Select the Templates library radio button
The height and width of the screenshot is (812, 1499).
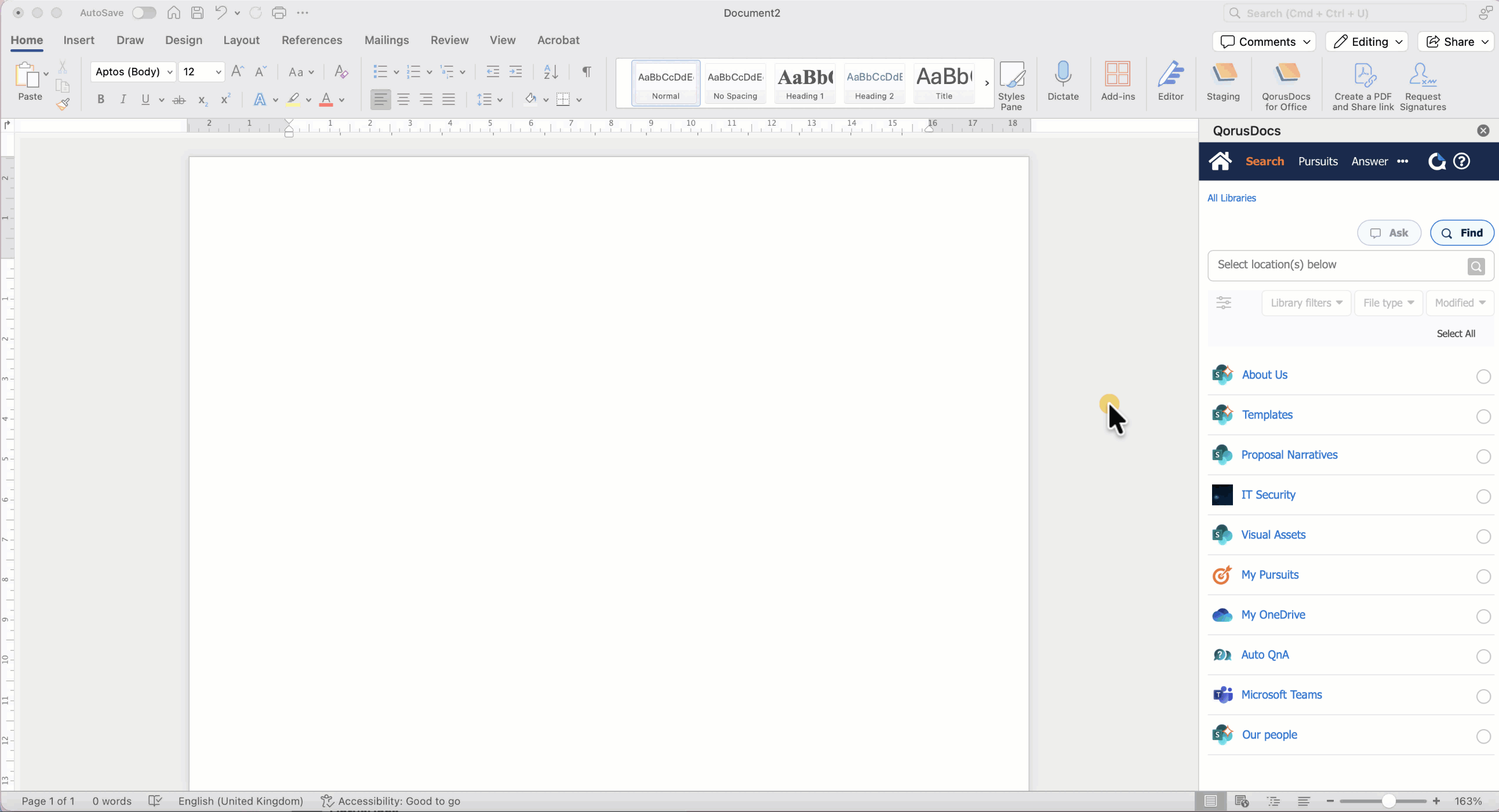[x=1483, y=417]
